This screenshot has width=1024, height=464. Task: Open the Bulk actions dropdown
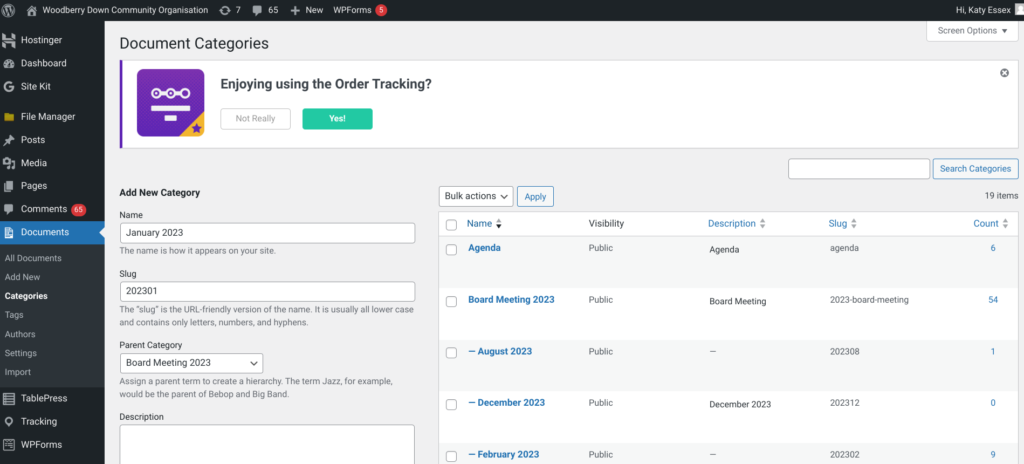point(476,196)
